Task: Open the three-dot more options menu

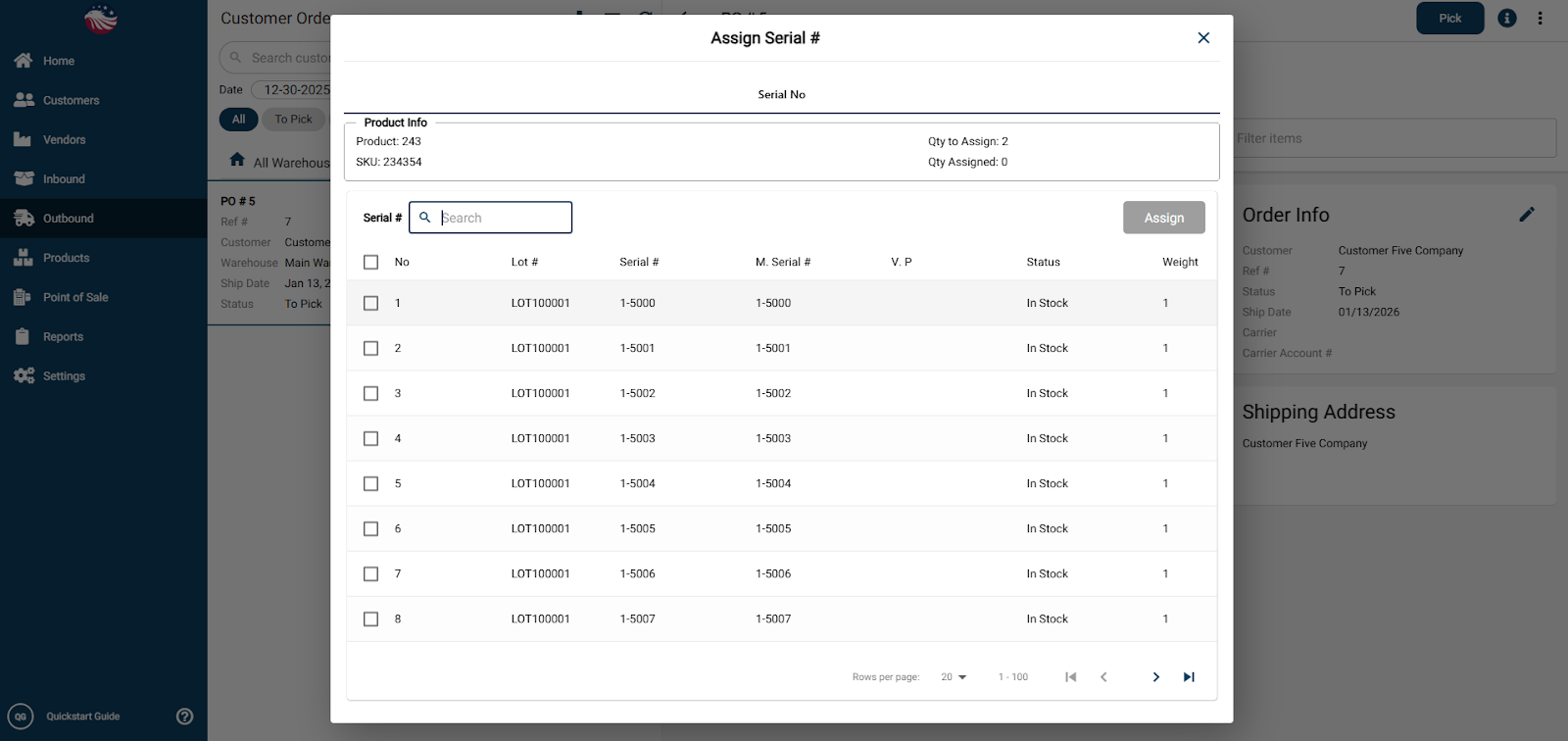Action: (1540, 19)
